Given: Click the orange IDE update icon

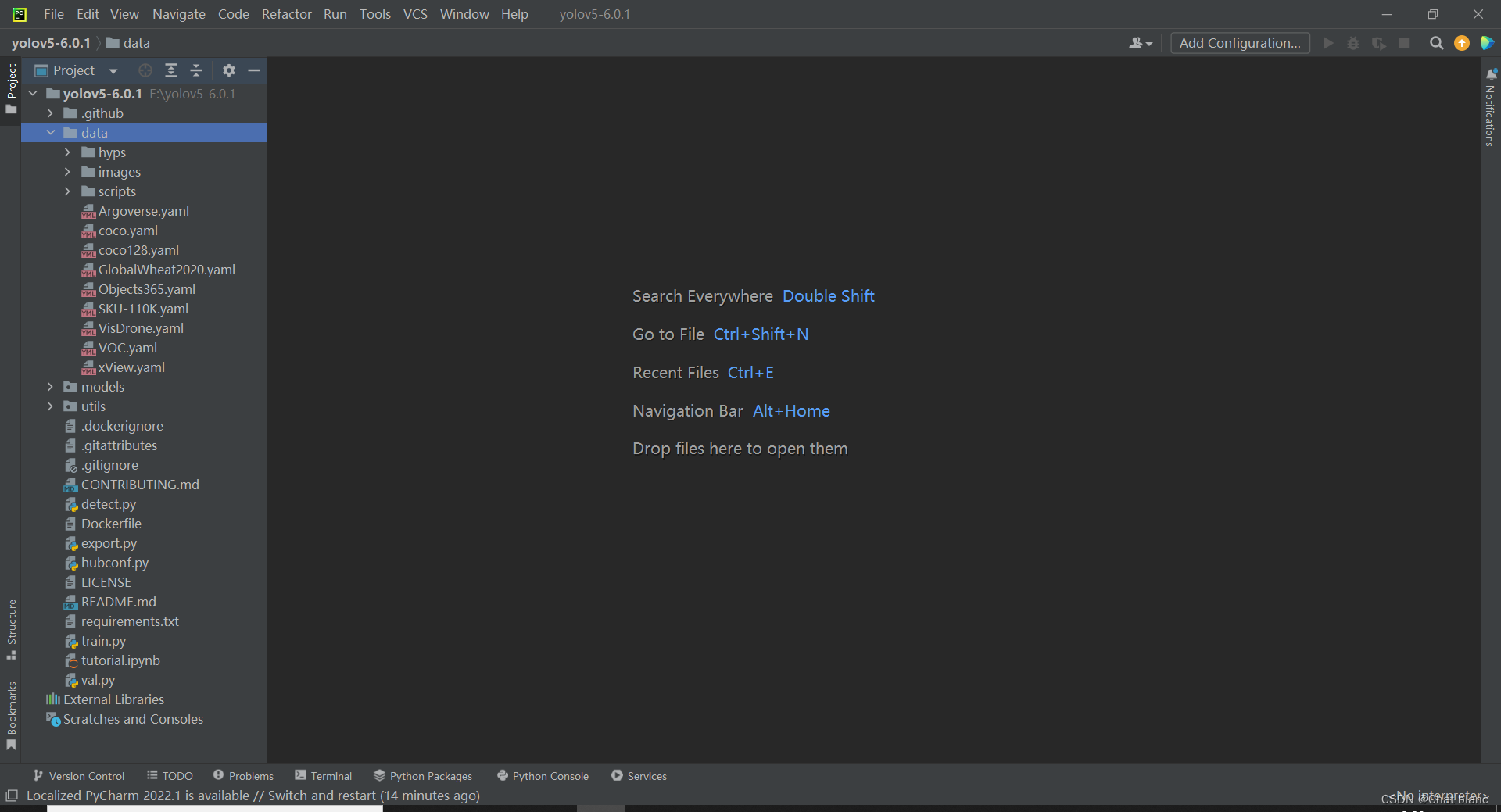Looking at the screenshot, I should click(1462, 43).
